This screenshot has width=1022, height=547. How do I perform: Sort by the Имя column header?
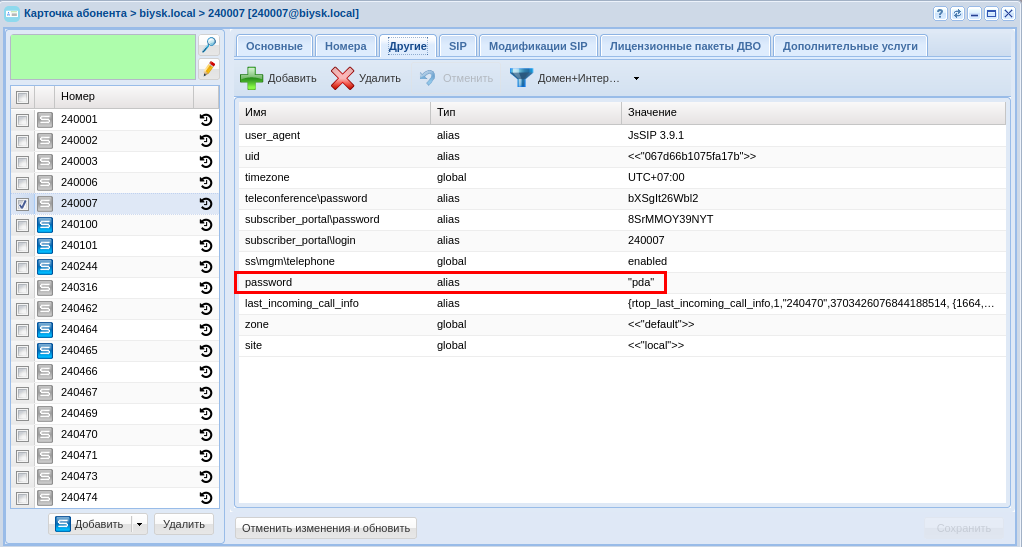(x=334, y=112)
